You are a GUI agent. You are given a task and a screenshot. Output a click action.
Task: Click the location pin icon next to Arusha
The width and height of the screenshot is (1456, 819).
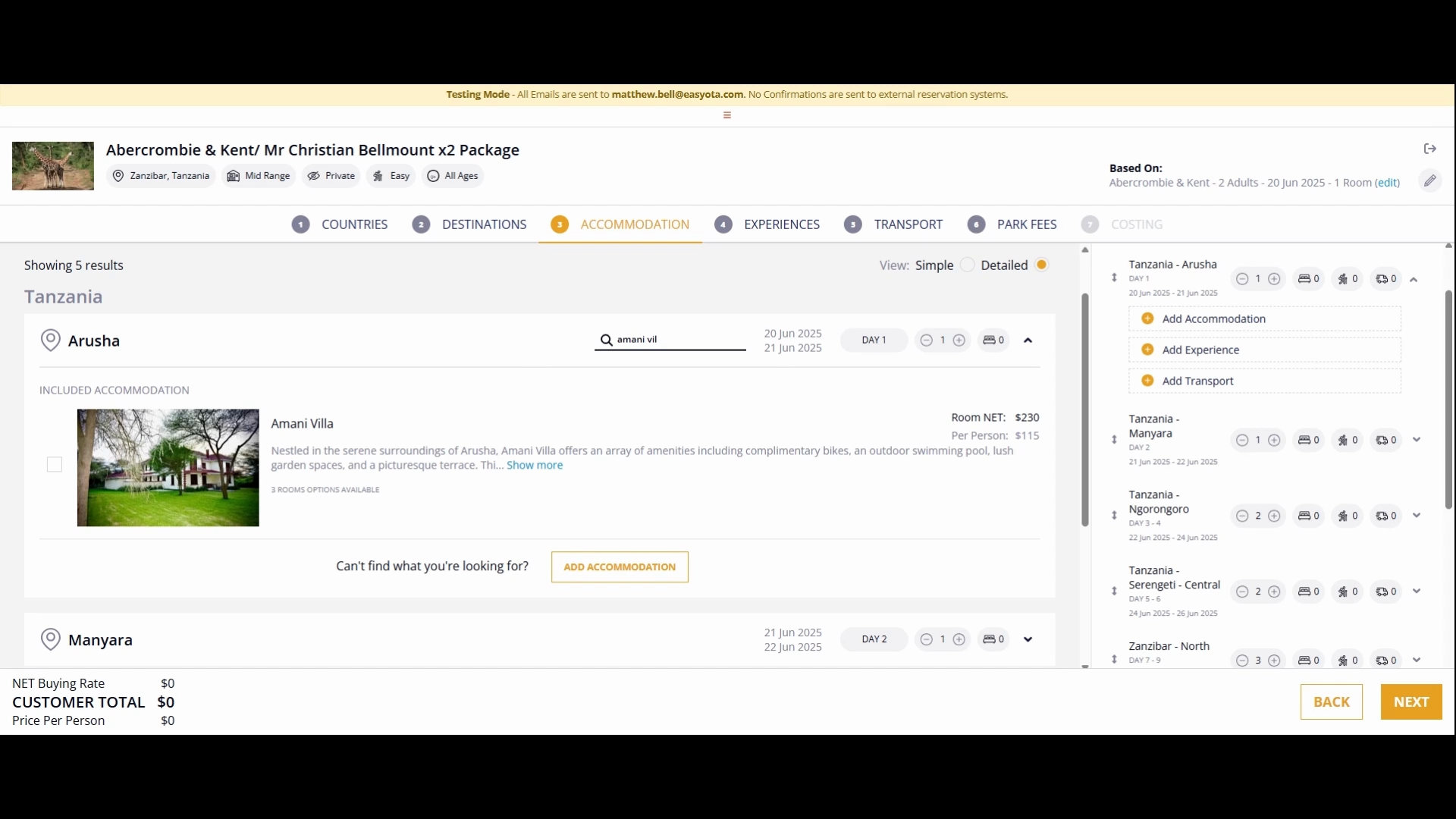click(x=50, y=340)
